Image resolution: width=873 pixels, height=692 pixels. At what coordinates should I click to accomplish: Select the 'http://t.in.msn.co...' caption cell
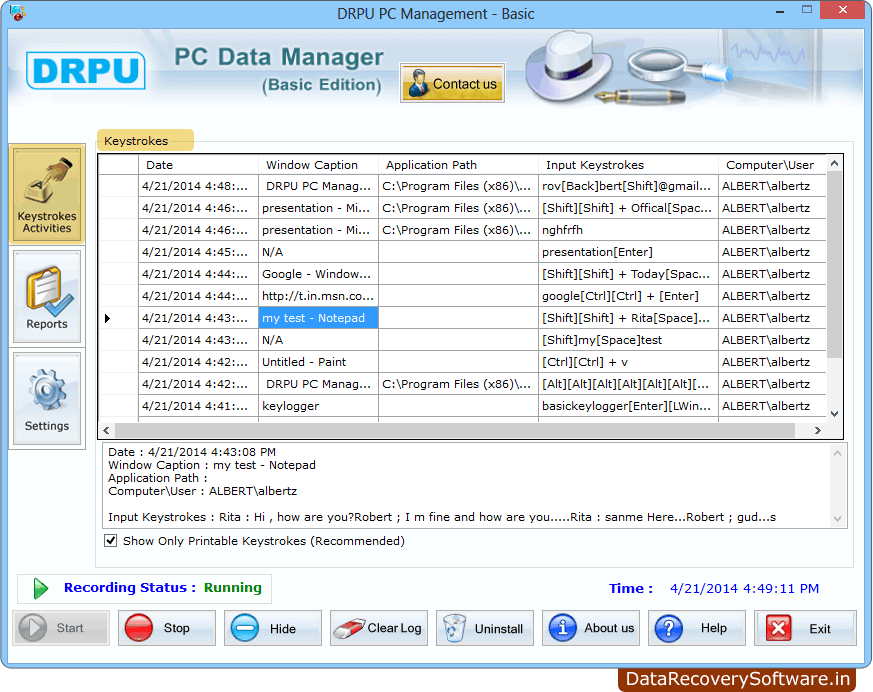pyautogui.click(x=318, y=296)
